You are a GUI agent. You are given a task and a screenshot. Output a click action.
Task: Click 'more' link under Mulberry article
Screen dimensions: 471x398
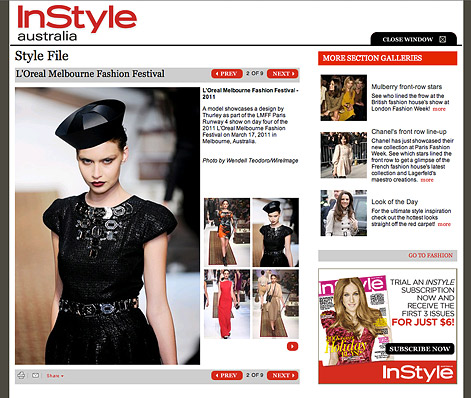point(439,109)
